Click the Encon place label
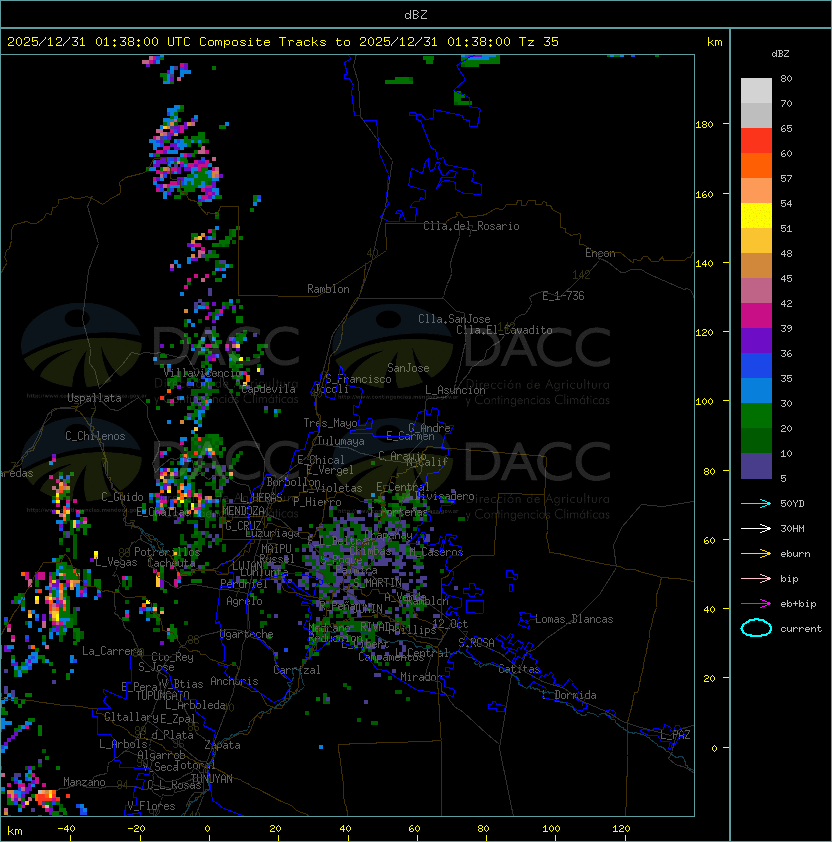Screen dimensions: 832x842 (x=600, y=253)
